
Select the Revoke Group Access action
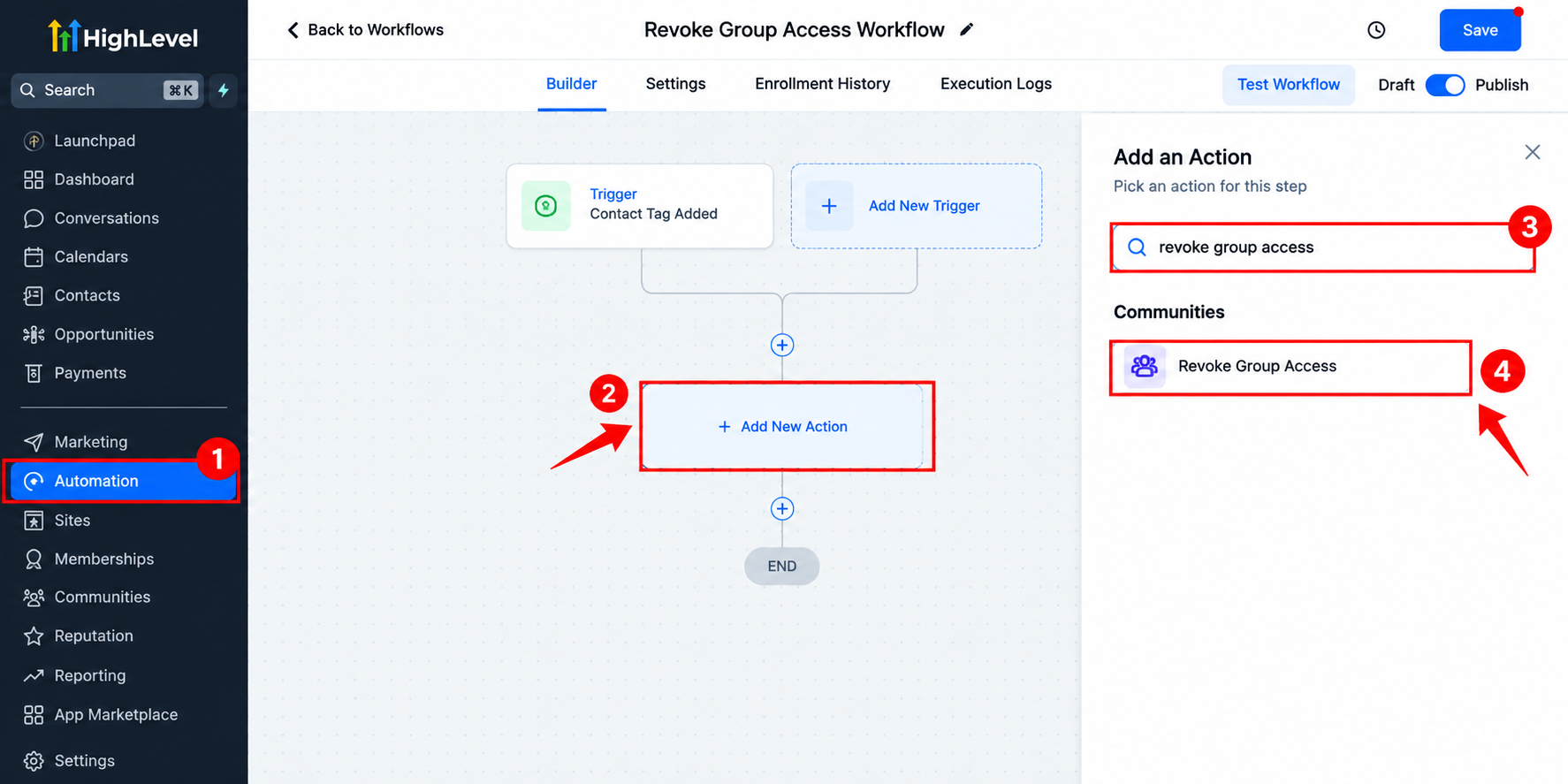coord(1290,366)
